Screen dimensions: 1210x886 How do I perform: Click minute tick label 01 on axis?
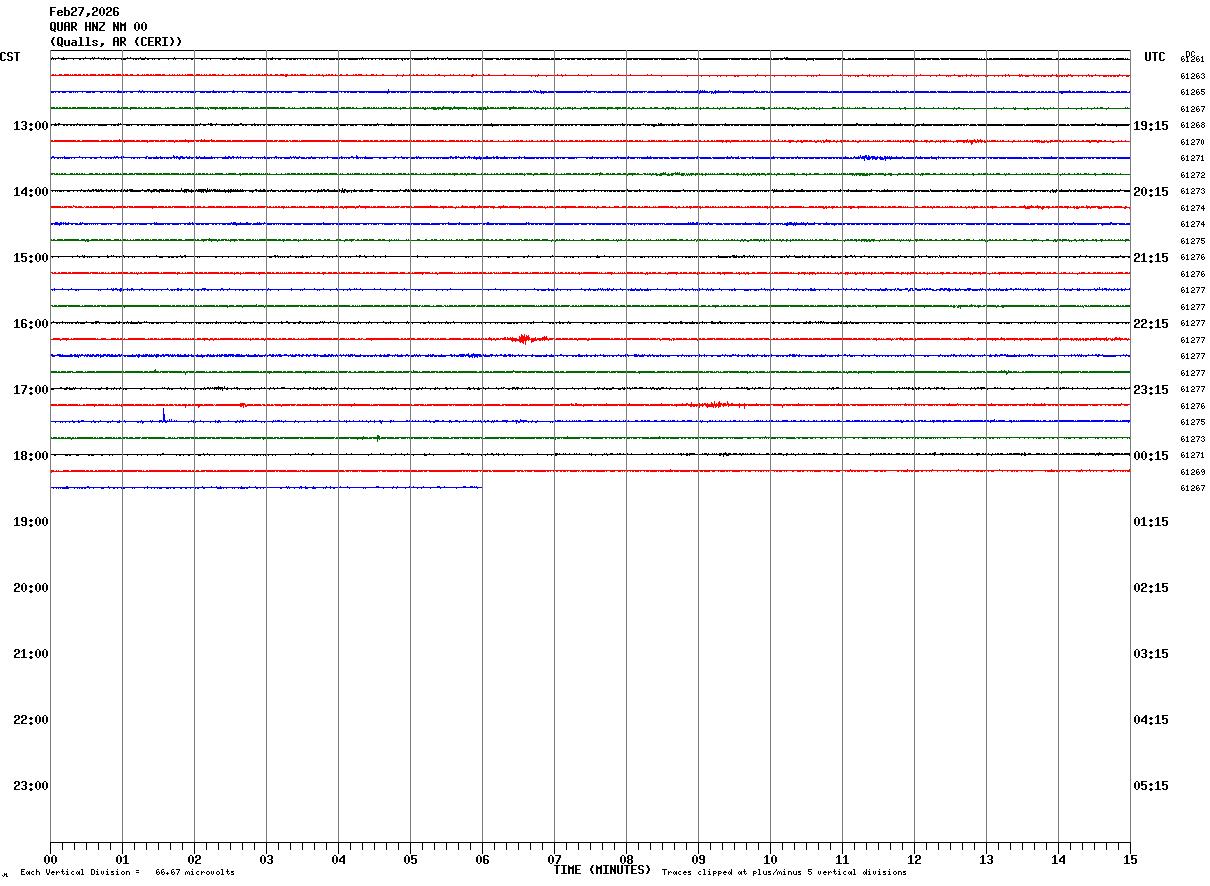coord(122,860)
